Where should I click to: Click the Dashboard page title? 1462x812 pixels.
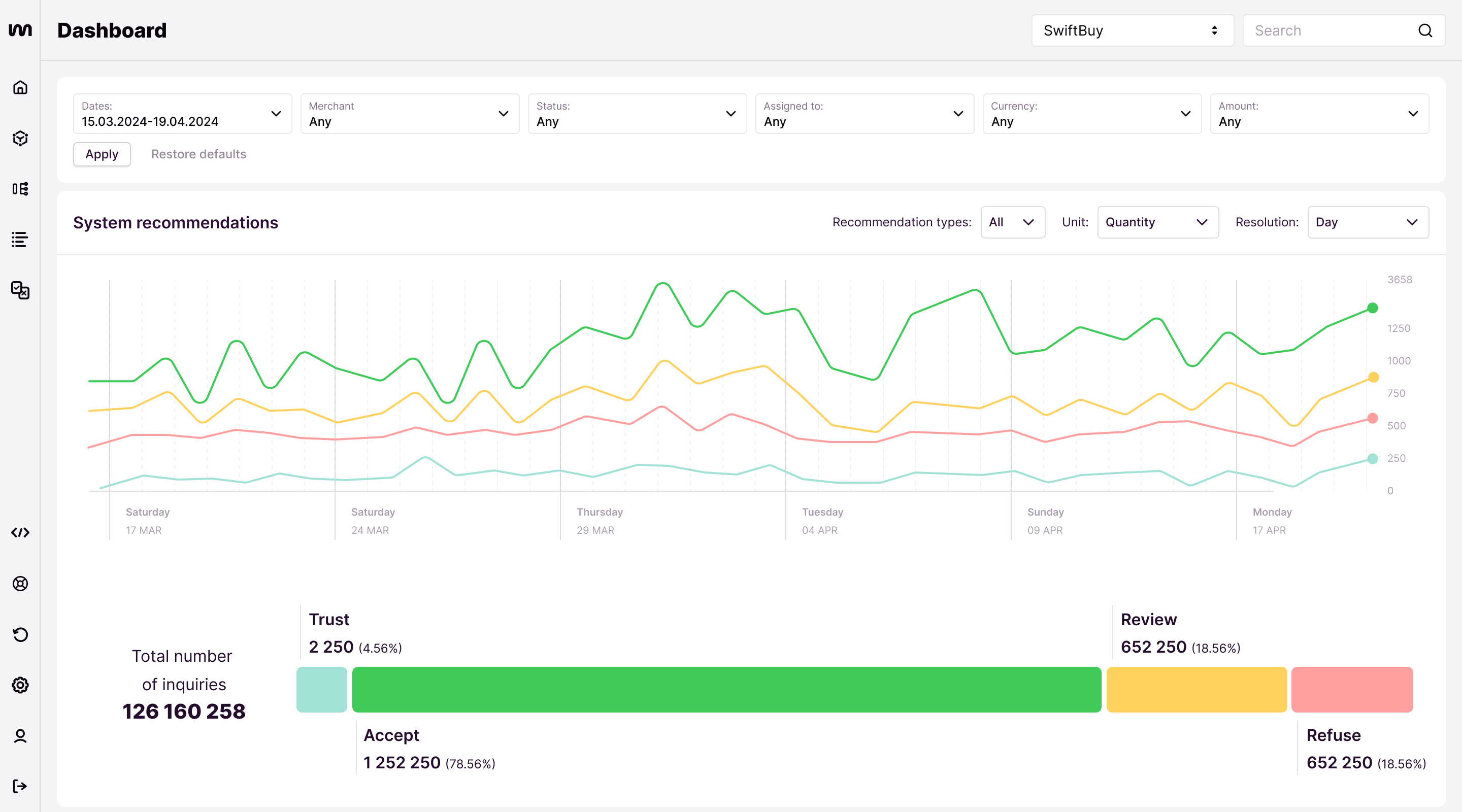pos(112,30)
